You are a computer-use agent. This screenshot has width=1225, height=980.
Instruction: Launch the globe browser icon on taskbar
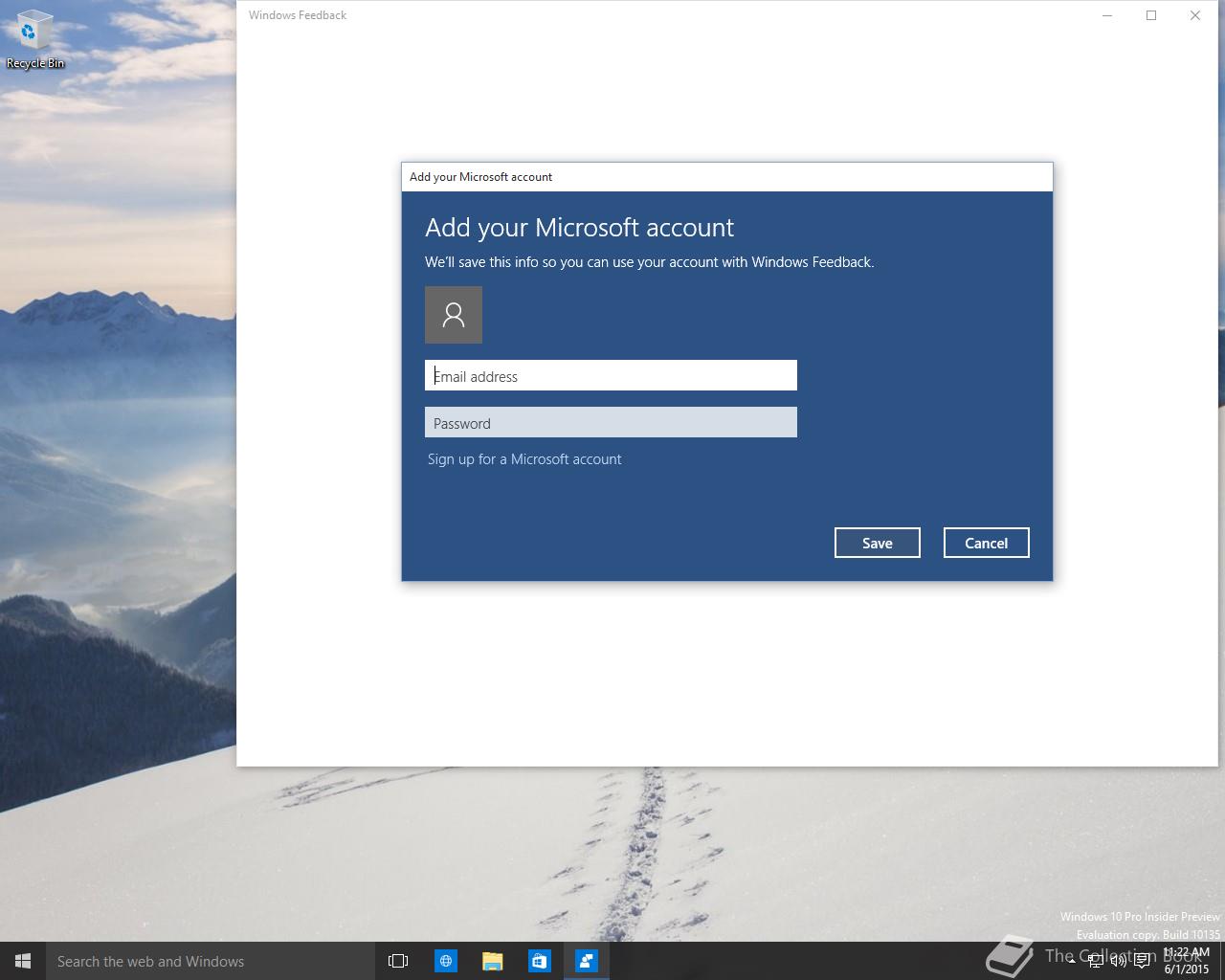pyautogui.click(x=446, y=961)
